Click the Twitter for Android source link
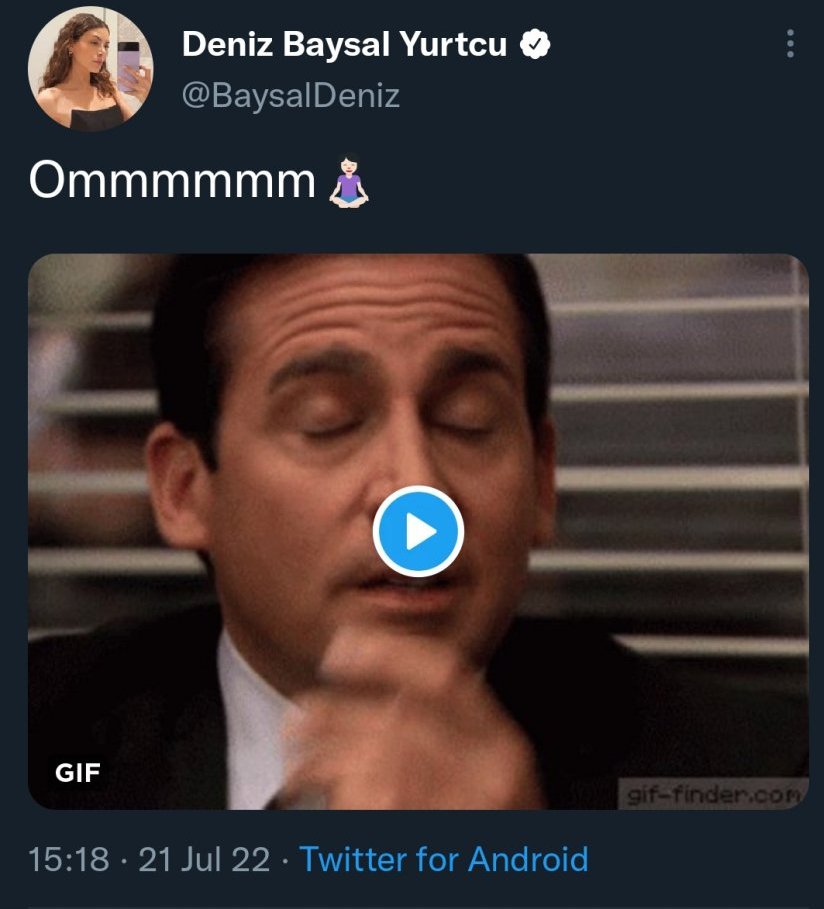 [444, 859]
